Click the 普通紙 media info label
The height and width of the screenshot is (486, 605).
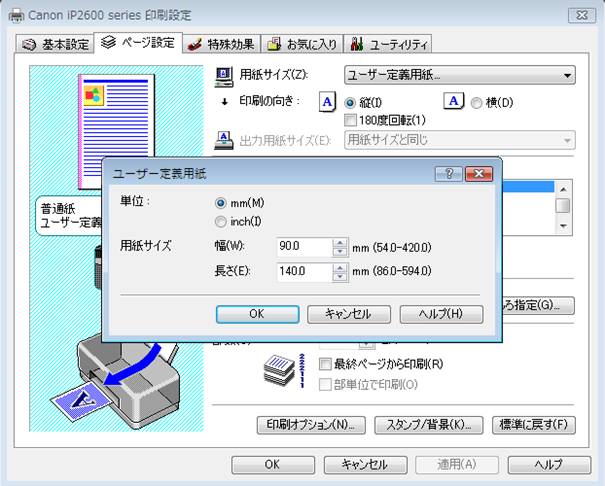pos(58,209)
